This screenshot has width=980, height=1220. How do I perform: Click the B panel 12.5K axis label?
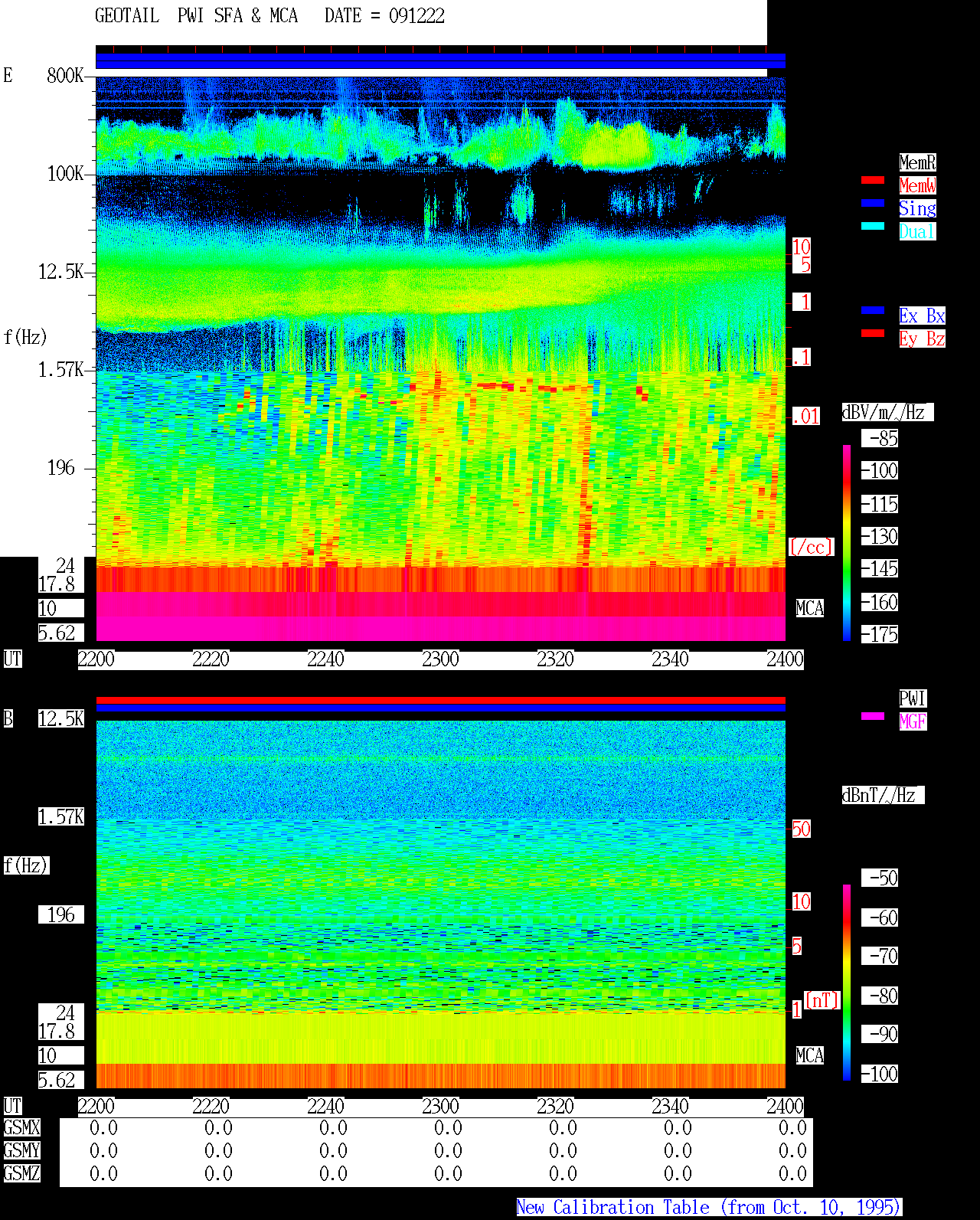tap(61, 719)
